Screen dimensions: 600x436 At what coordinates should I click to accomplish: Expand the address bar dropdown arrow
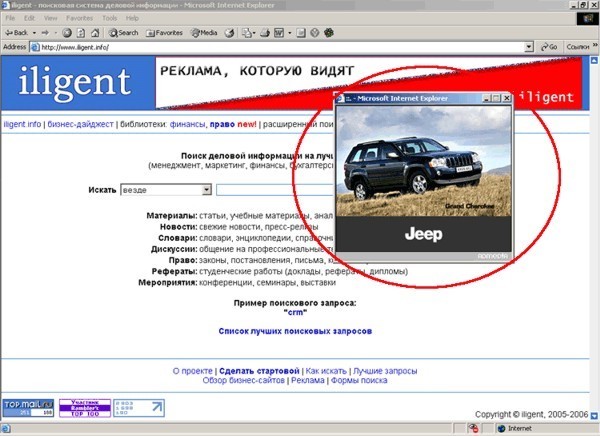(x=529, y=47)
